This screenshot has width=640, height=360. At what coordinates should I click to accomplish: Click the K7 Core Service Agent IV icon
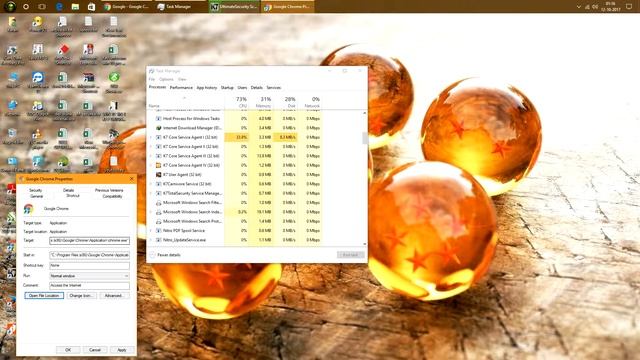[158, 165]
